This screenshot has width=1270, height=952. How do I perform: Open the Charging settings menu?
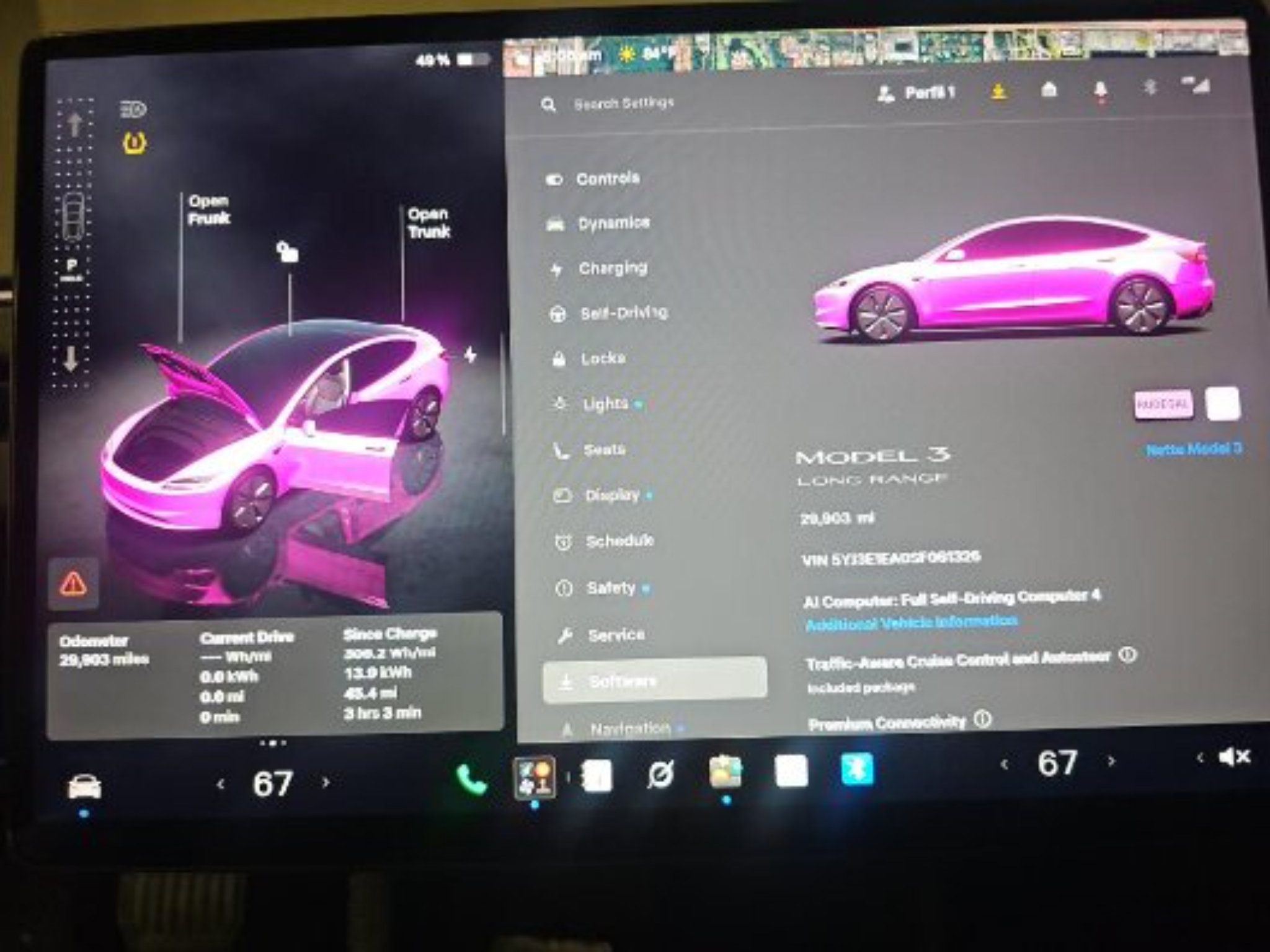coord(598,269)
